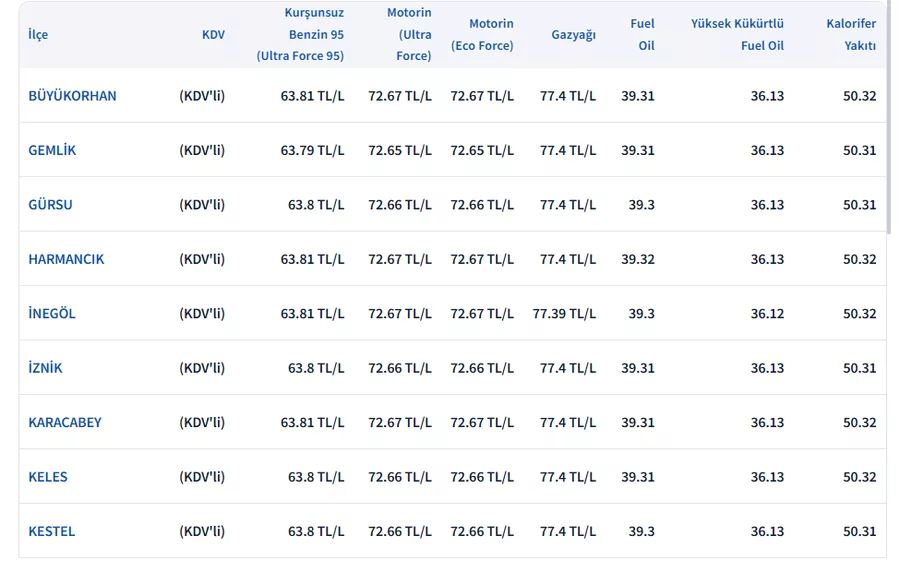Select the KELES district link

pos(48,477)
